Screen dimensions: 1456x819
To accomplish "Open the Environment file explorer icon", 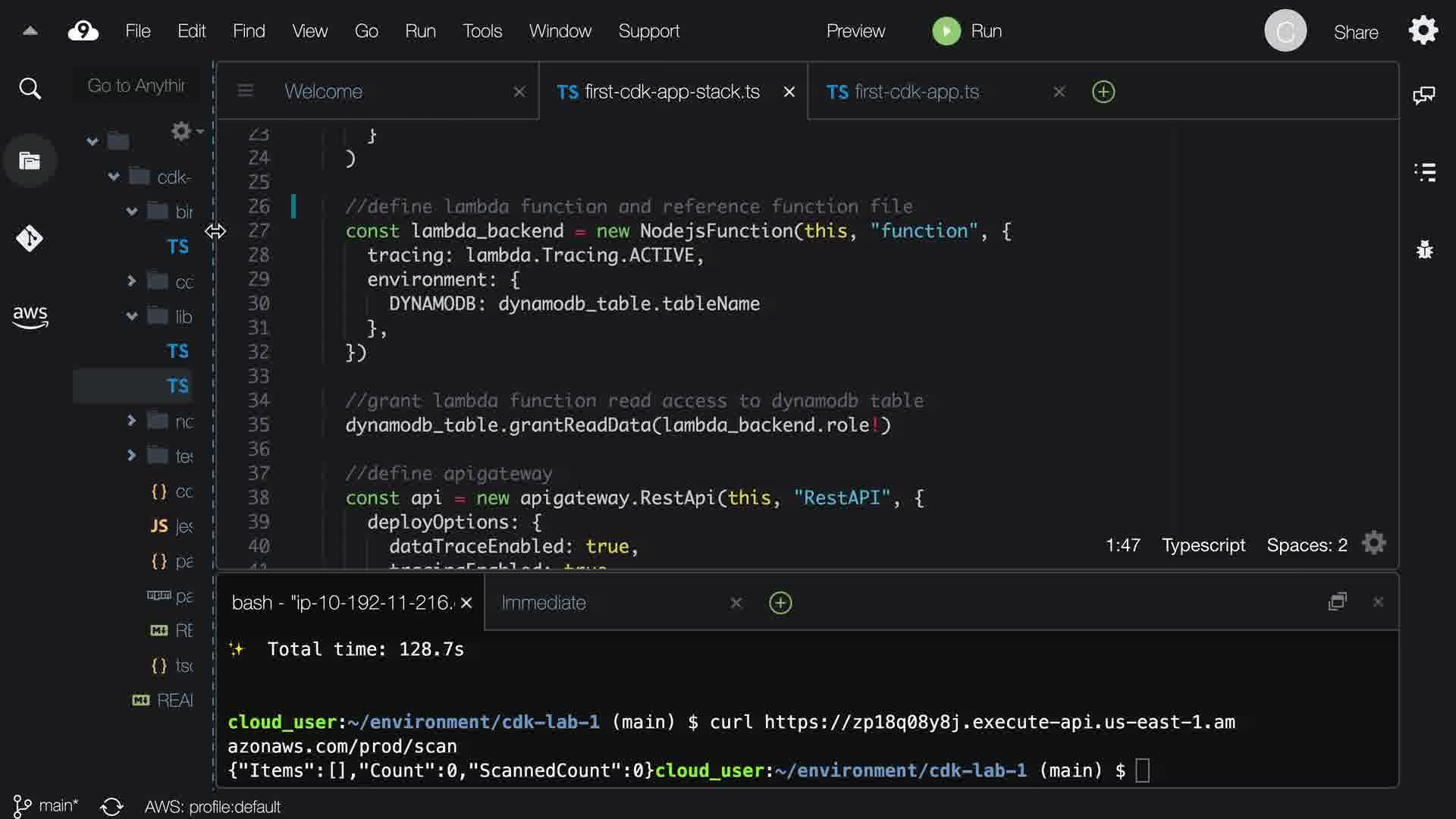I will [30, 161].
